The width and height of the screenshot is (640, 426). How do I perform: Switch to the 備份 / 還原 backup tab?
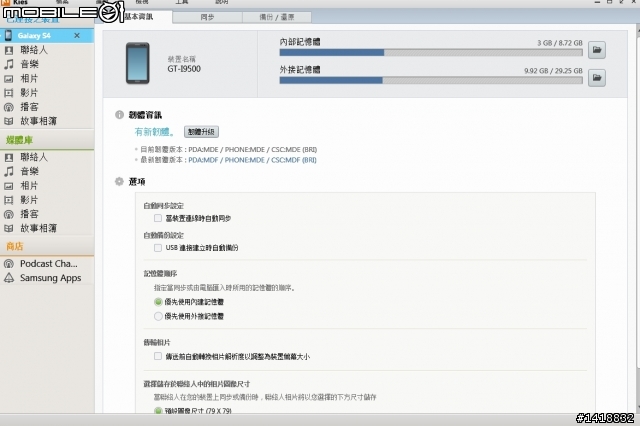coord(277,17)
